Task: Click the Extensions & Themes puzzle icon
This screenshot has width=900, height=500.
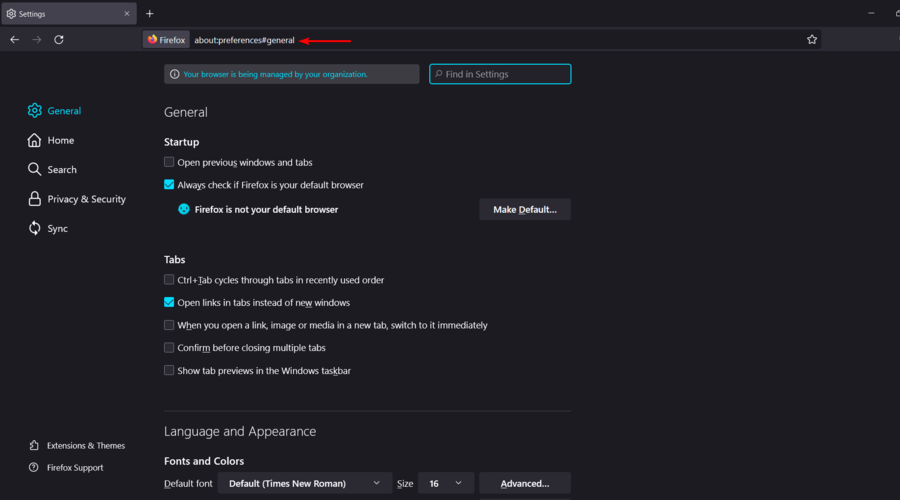Action: 34,445
